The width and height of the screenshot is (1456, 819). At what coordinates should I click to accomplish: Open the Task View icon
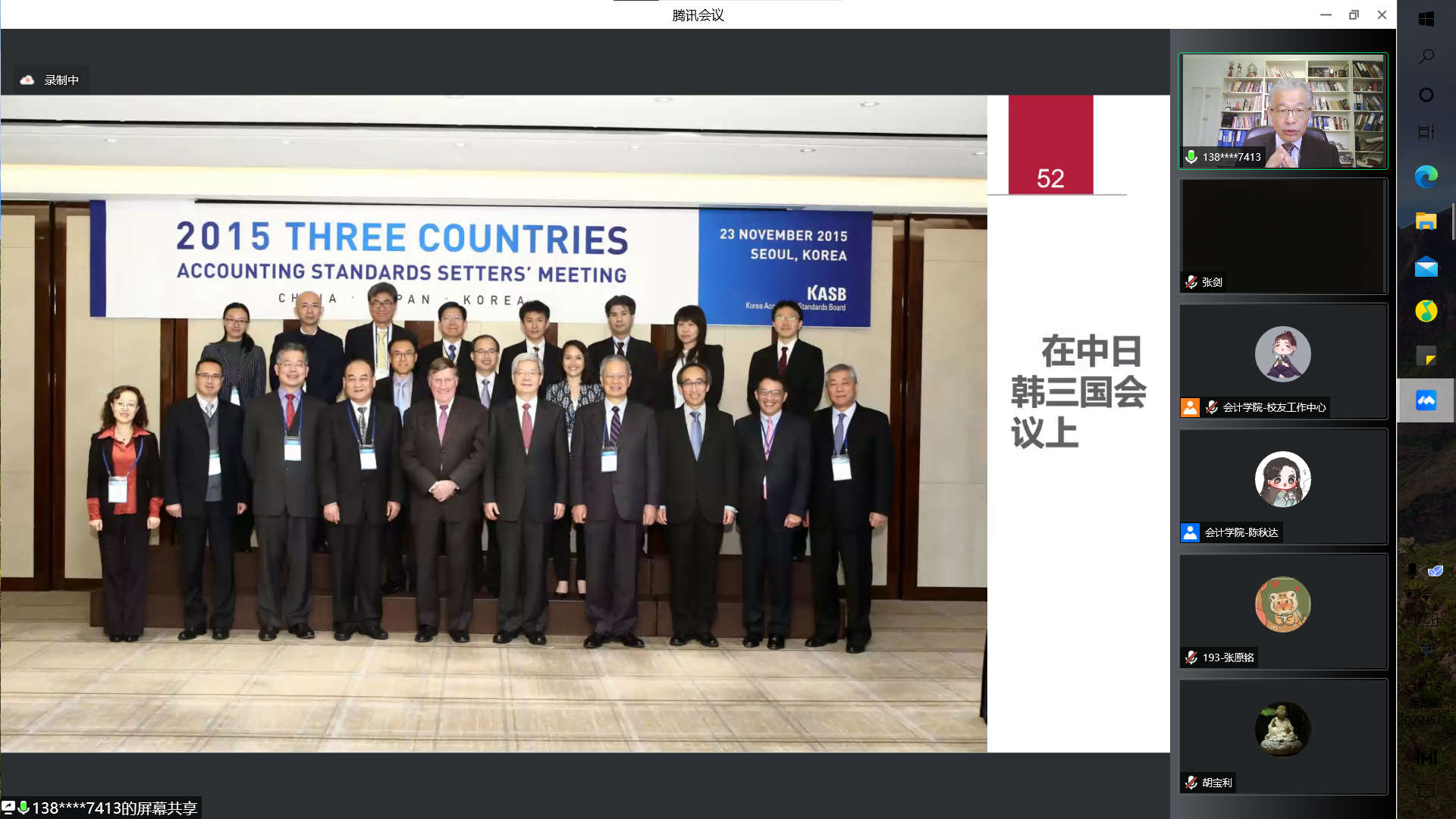tap(1426, 132)
